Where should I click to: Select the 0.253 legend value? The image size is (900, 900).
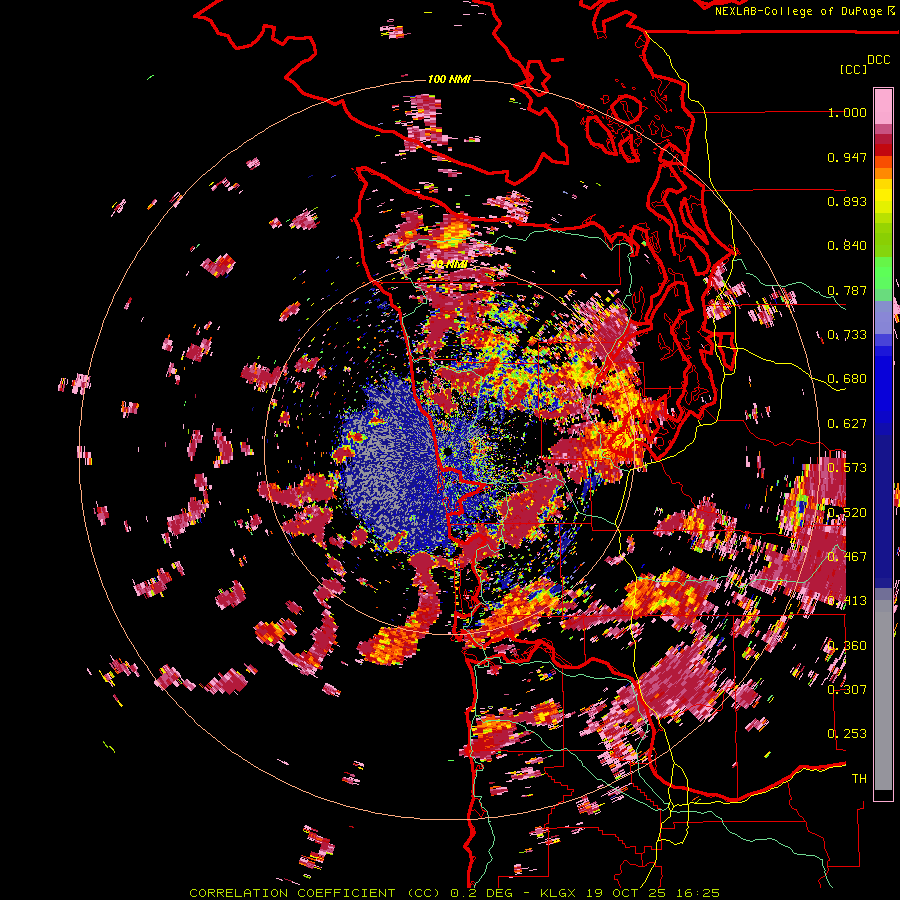tap(847, 734)
